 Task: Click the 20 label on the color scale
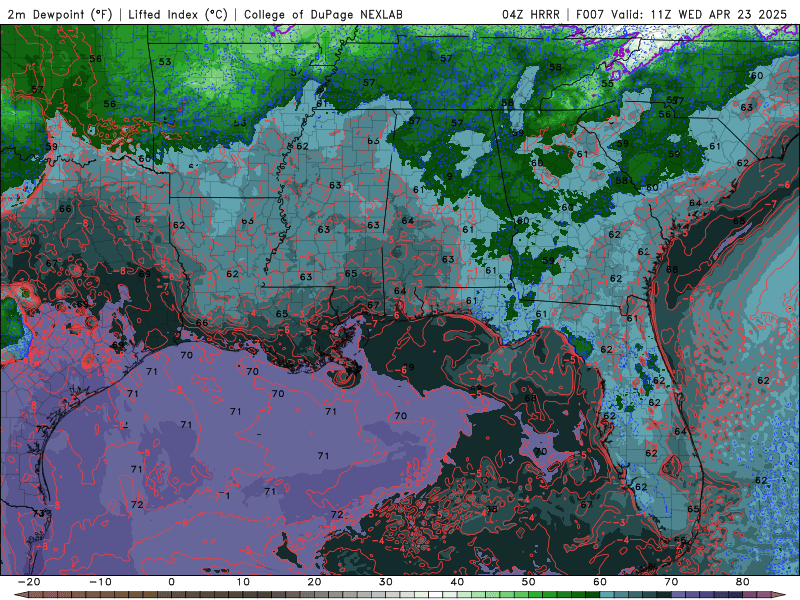click(314, 582)
